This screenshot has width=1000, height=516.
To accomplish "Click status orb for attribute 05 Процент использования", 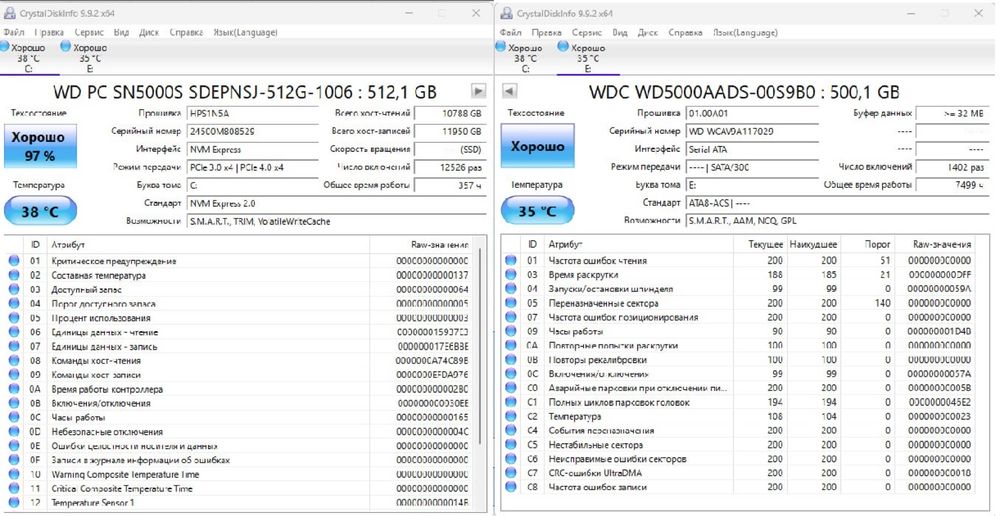I will click(14, 318).
